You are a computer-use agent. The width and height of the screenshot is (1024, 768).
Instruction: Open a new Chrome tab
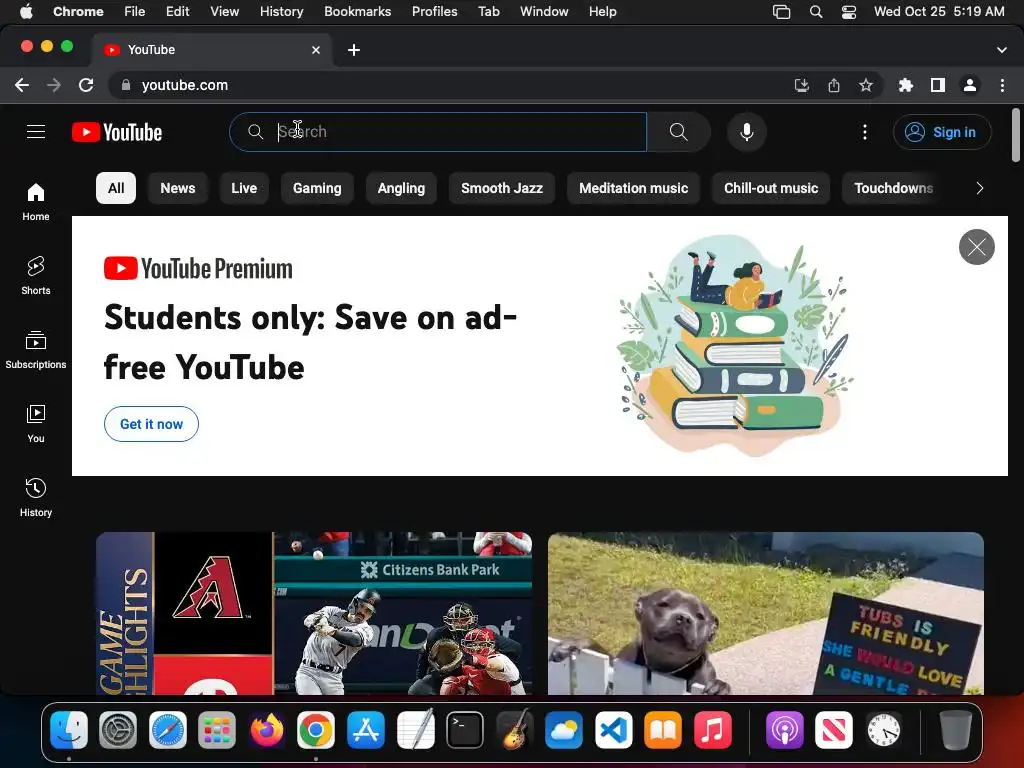[353, 50]
